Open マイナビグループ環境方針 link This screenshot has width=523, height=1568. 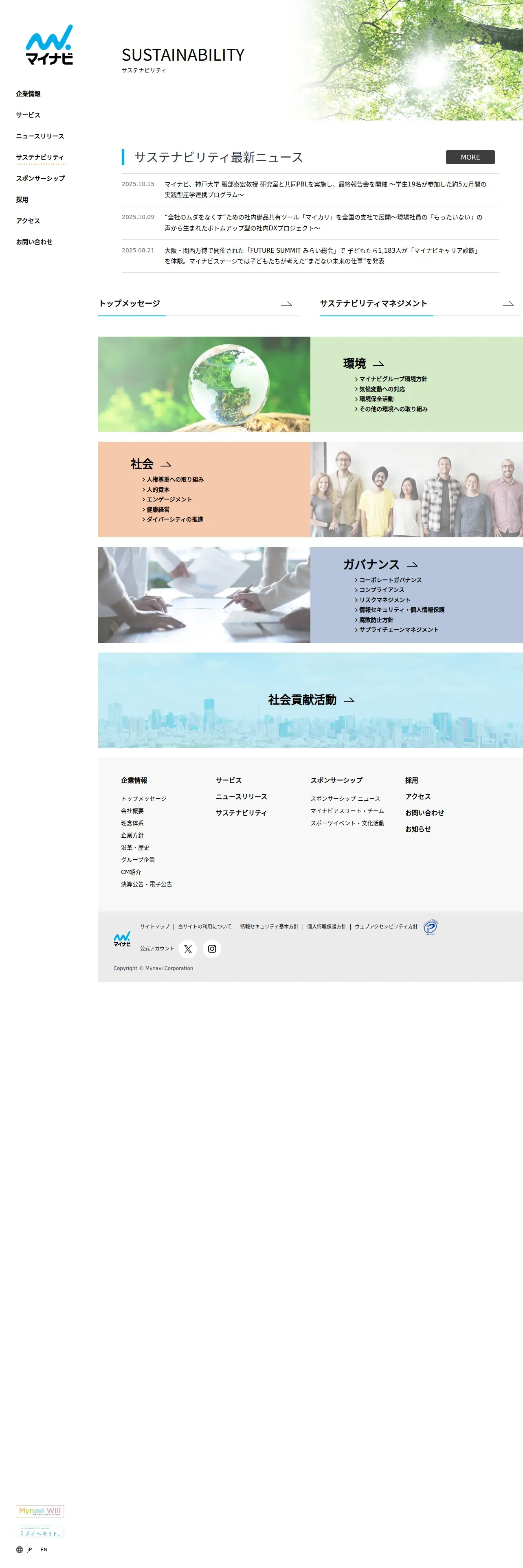pos(393,379)
